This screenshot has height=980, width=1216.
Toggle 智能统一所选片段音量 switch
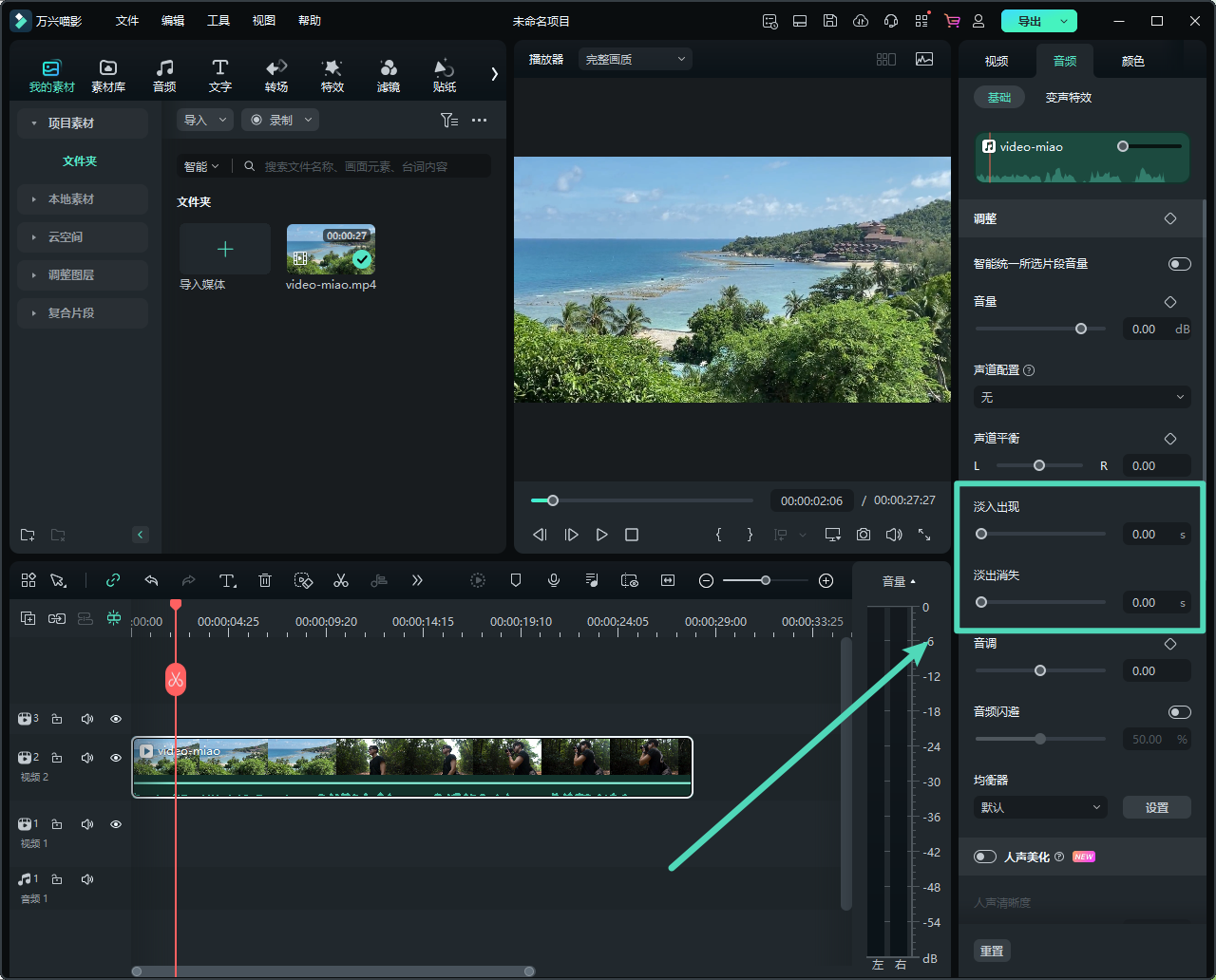1179,264
